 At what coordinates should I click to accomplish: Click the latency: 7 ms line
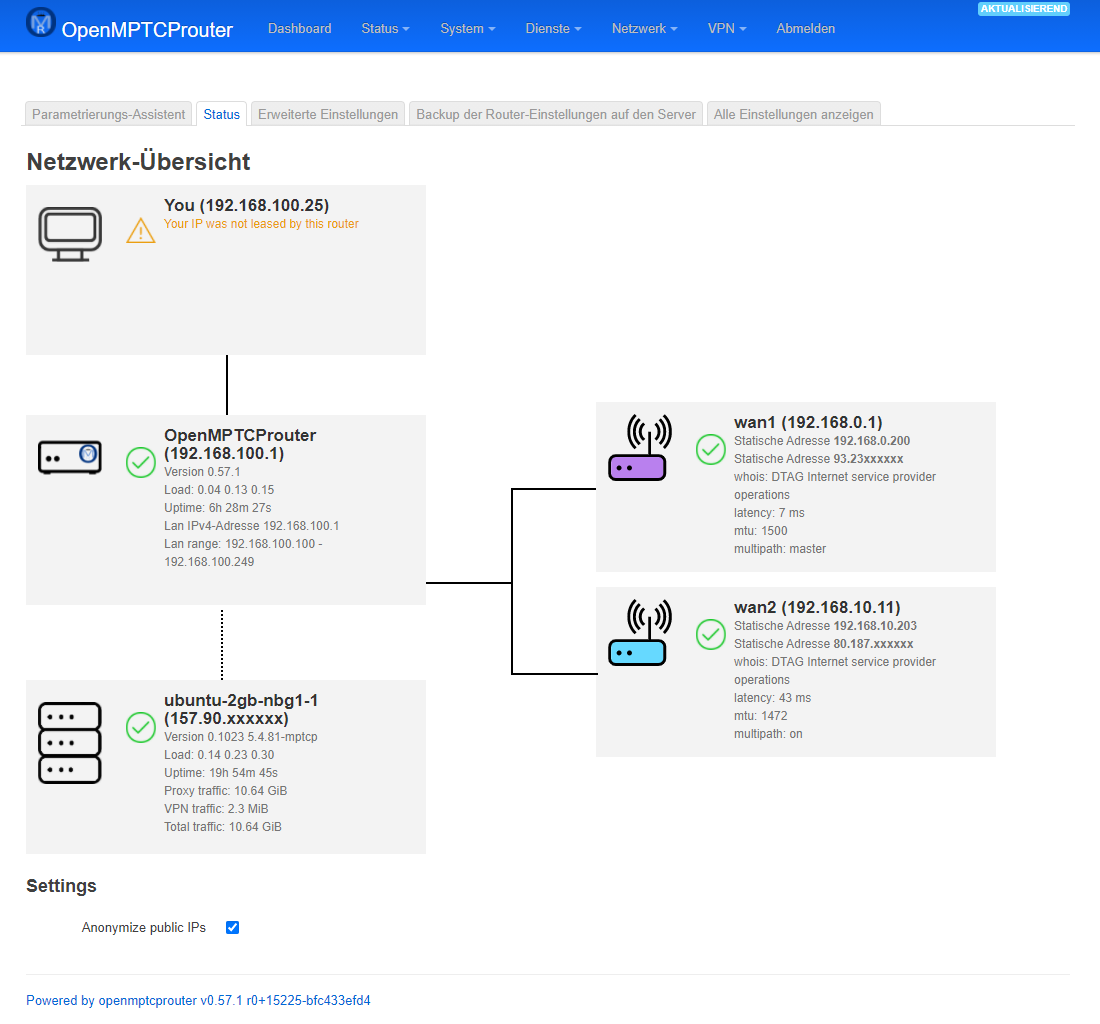[x=769, y=513]
